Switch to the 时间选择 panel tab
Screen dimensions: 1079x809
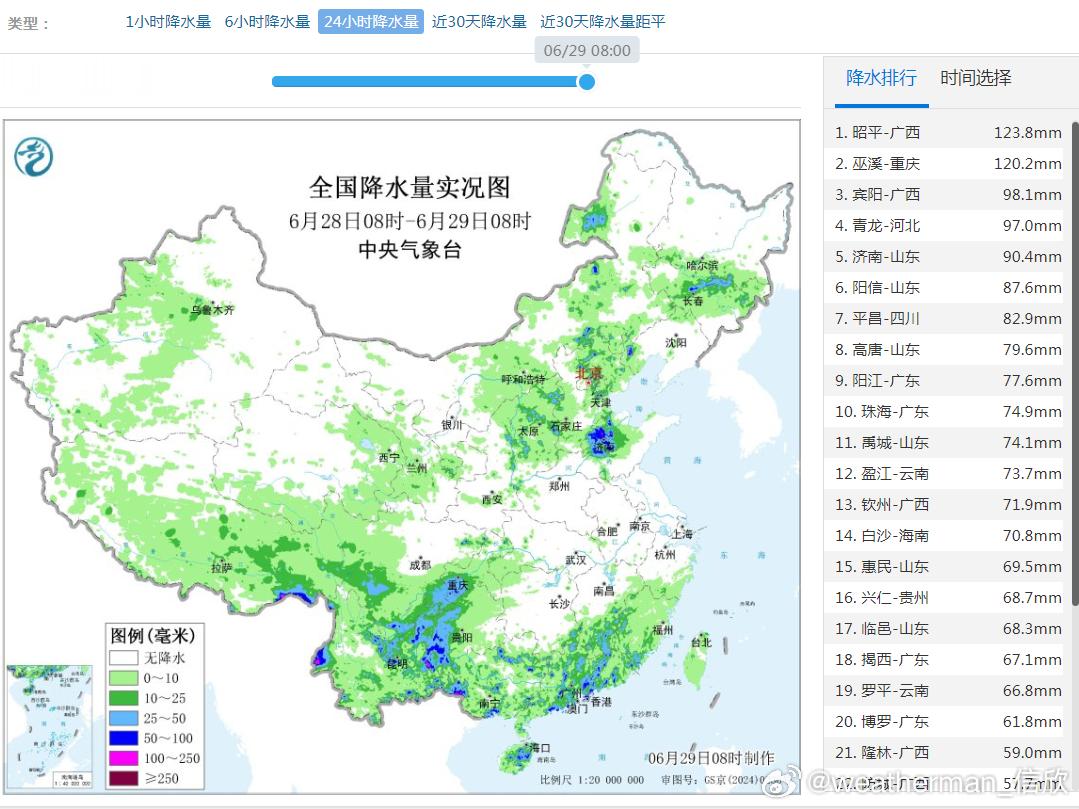pos(976,78)
